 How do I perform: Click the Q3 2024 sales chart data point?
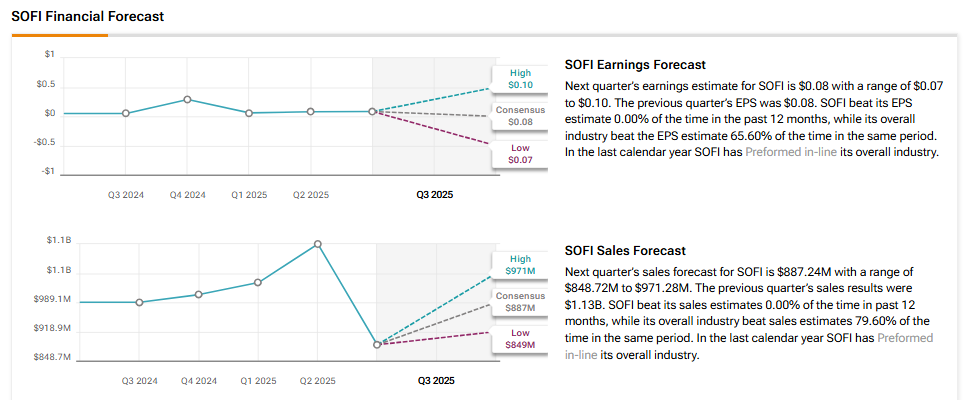click(x=139, y=302)
